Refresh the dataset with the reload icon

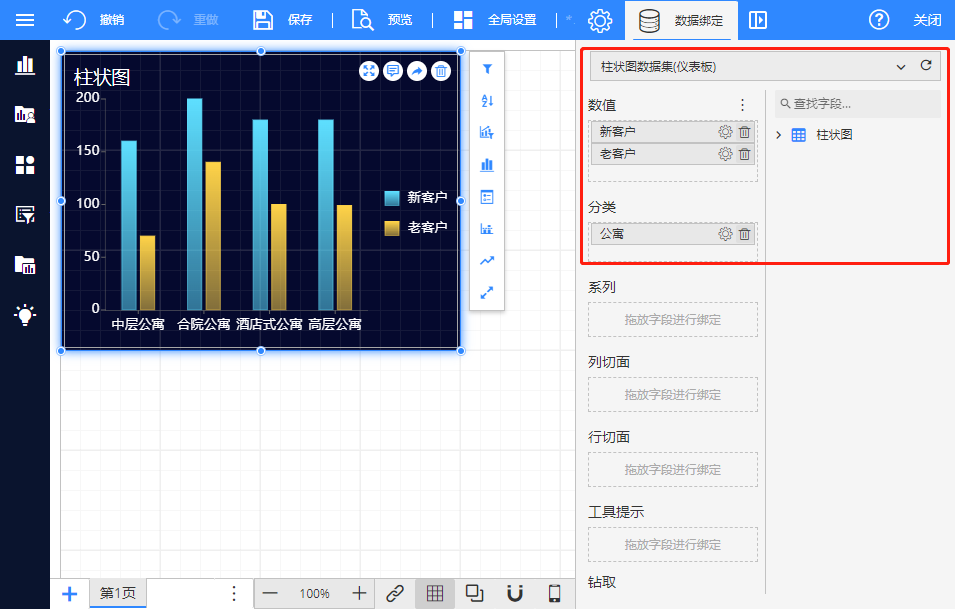926,66
